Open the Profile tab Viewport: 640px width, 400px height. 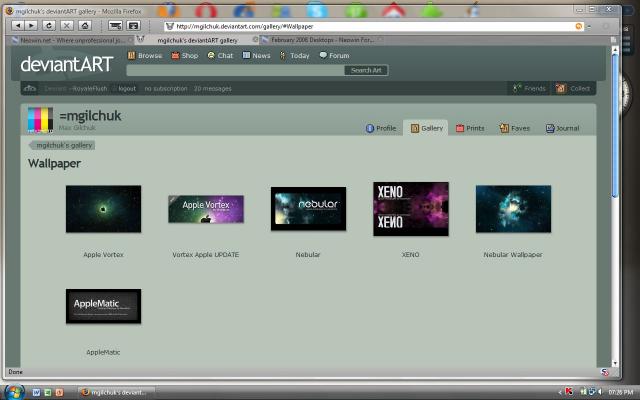click(x=381, y=128)
